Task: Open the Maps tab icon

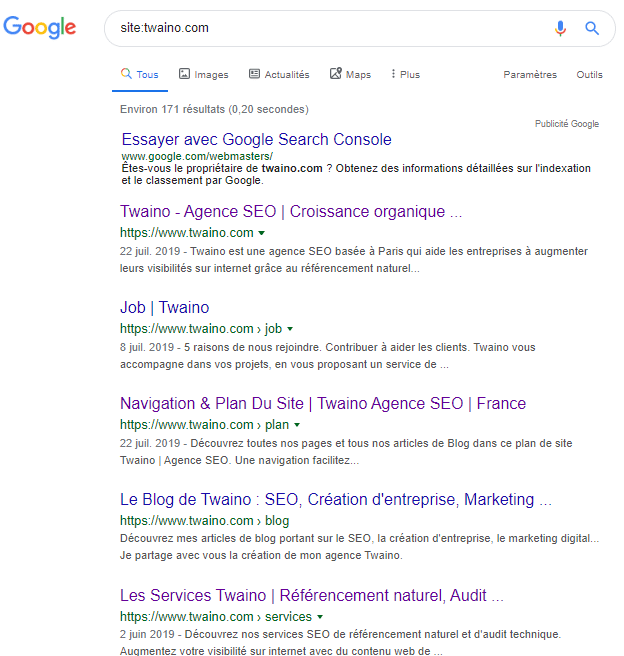Action: coord(335,74)
